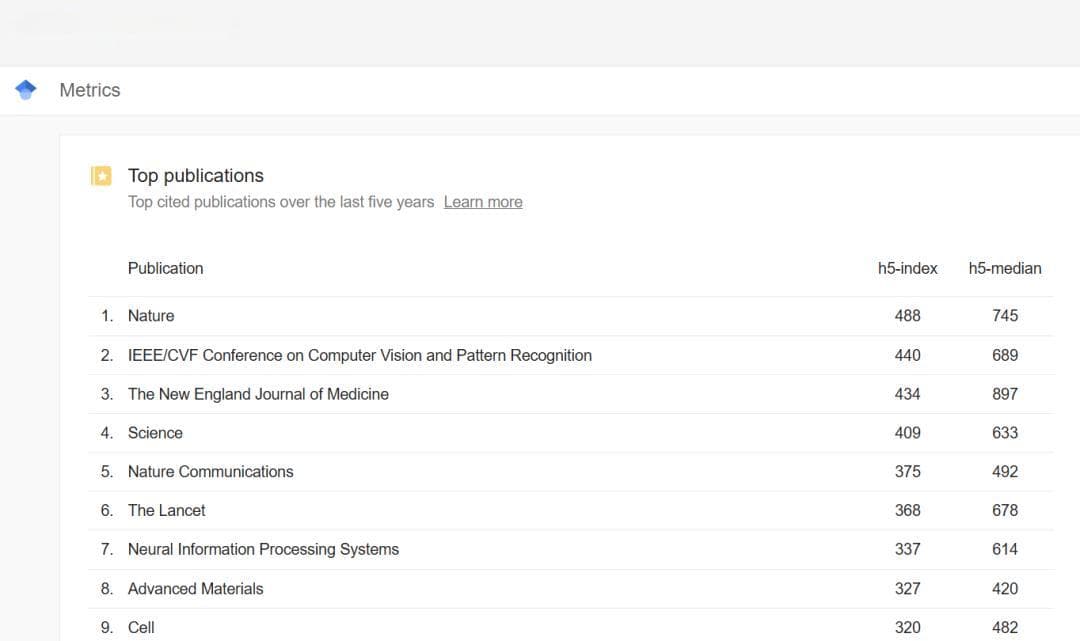The image size is (1080, 641).
Task: Select The New England Journal of Medicine
Action: point(258,394)
